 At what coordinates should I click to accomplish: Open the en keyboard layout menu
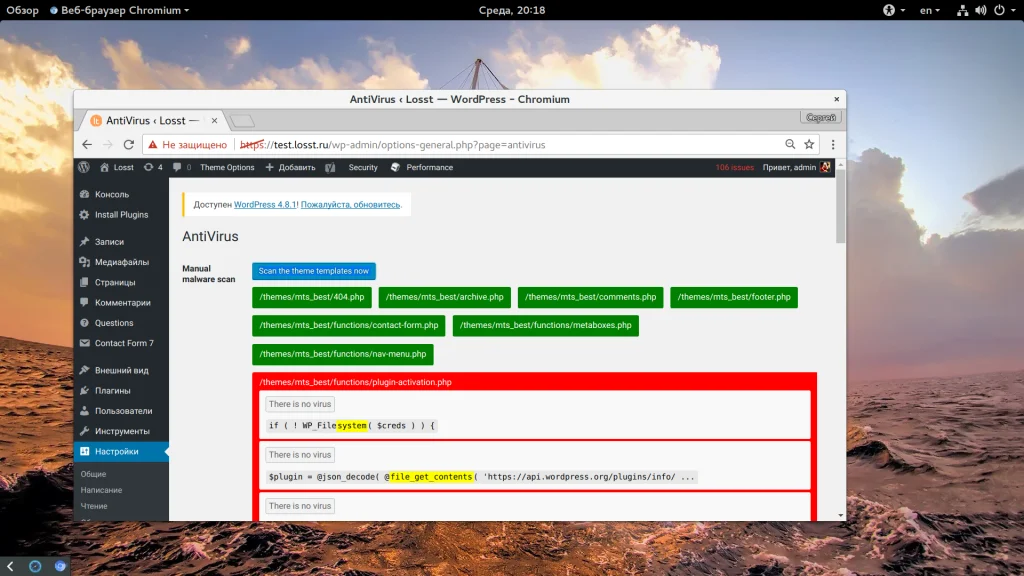tap(929, 10)
